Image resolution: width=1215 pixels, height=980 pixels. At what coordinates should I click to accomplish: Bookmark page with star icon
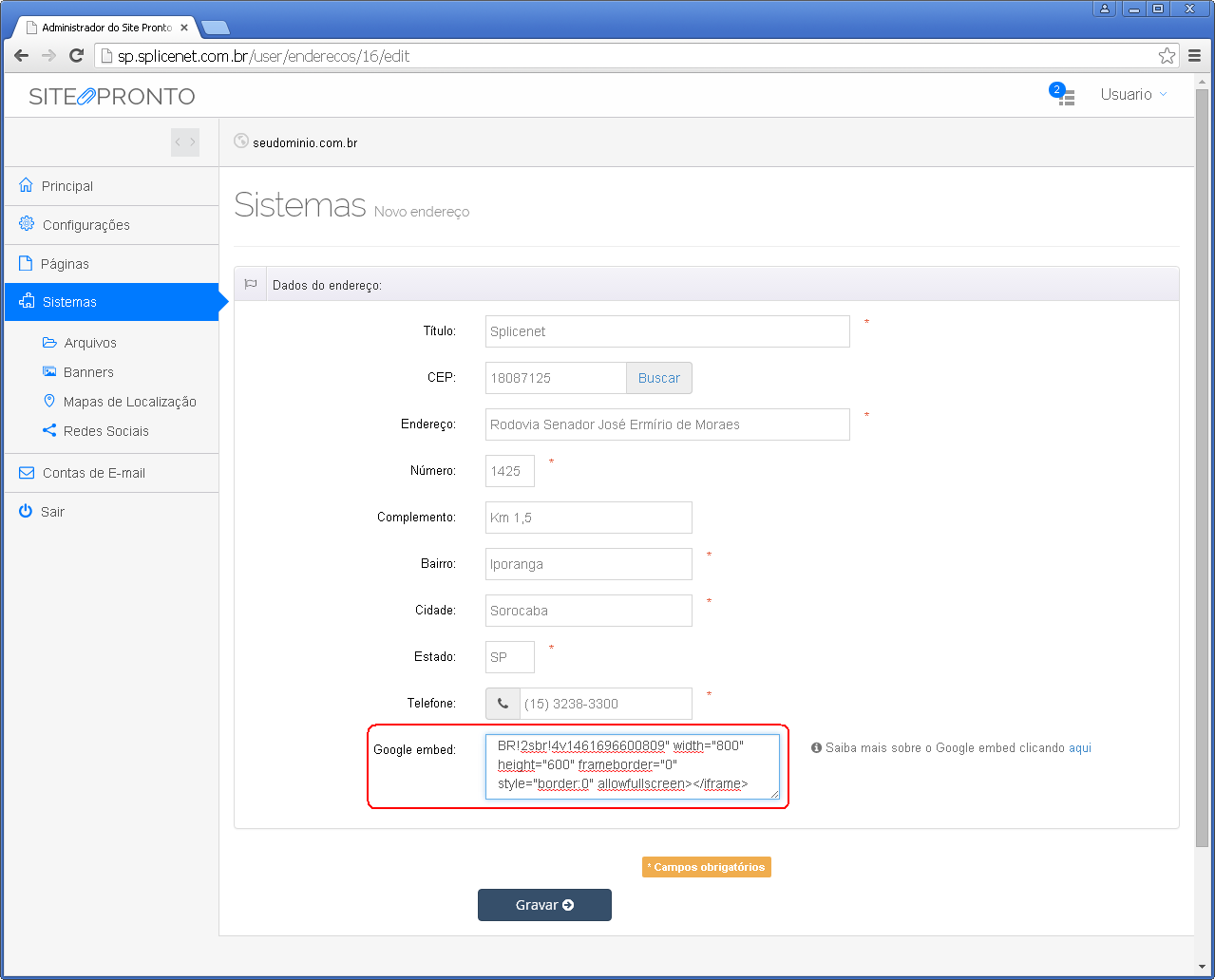(x=1167, y=56)
